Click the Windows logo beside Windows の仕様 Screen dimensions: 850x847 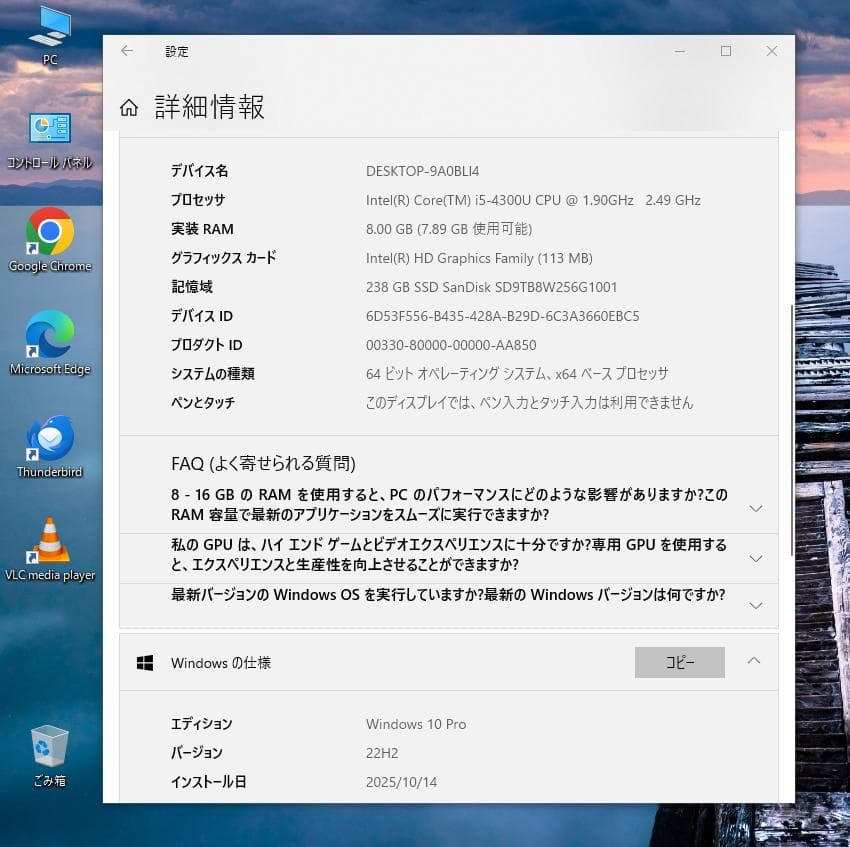(145, 662)
